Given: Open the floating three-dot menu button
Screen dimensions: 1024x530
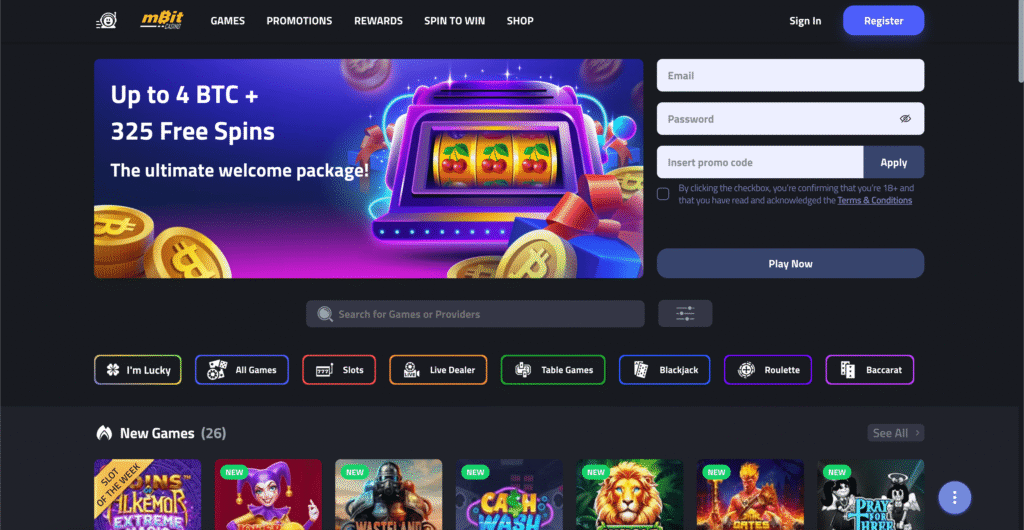Looking at the screenshot, I should pos(955,497).
